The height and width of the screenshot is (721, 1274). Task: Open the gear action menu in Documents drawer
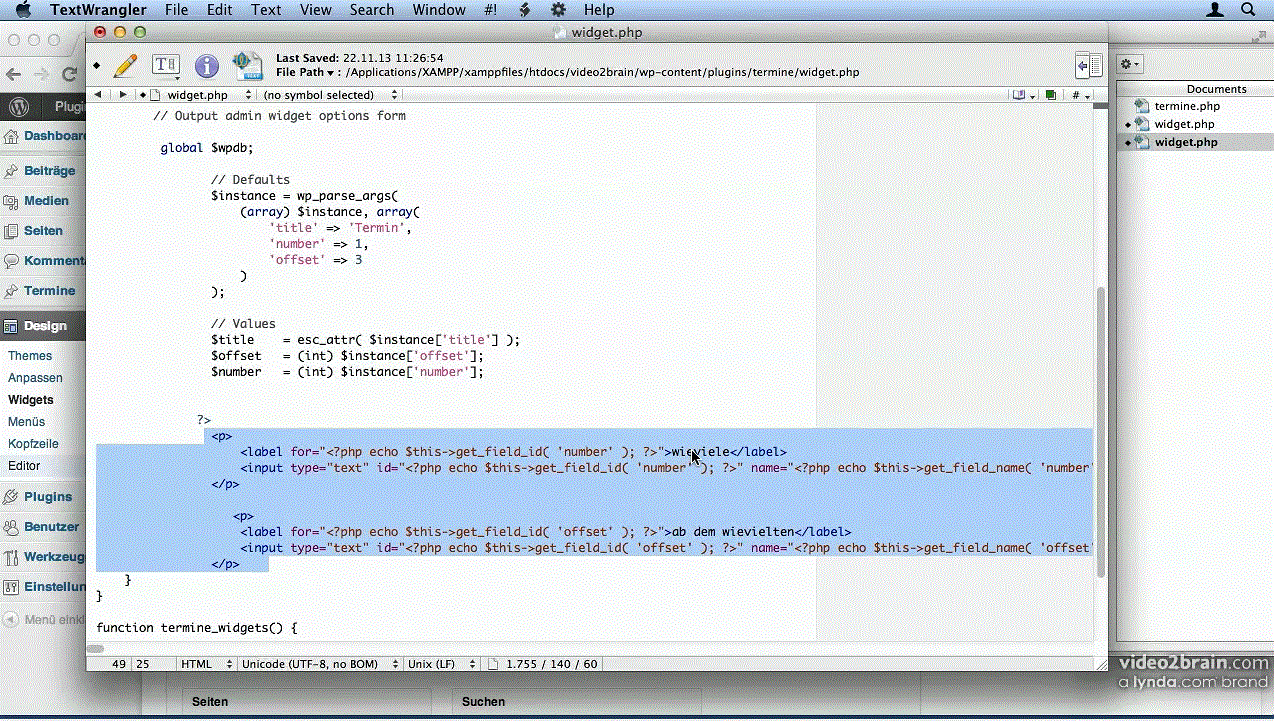tap(1129, 64)
